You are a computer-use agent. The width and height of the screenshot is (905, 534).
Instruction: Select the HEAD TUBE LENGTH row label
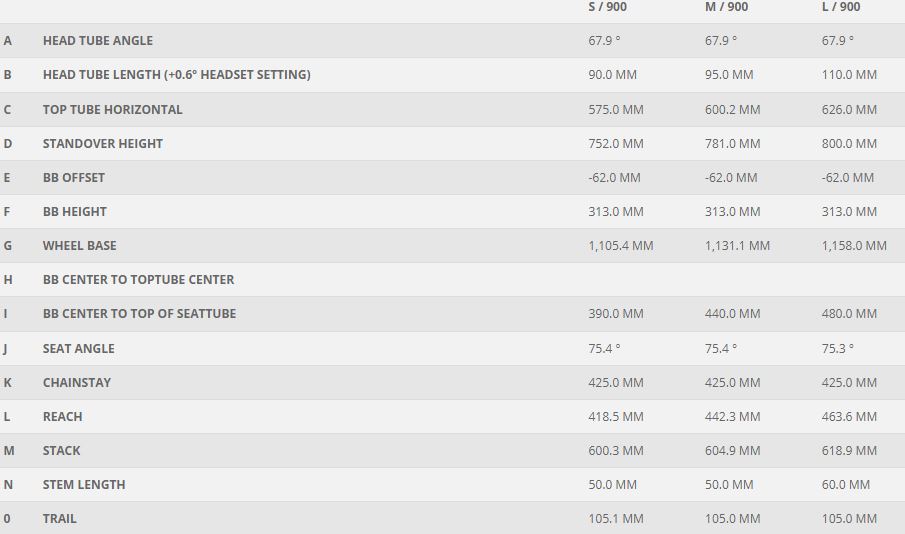(177, 74)
